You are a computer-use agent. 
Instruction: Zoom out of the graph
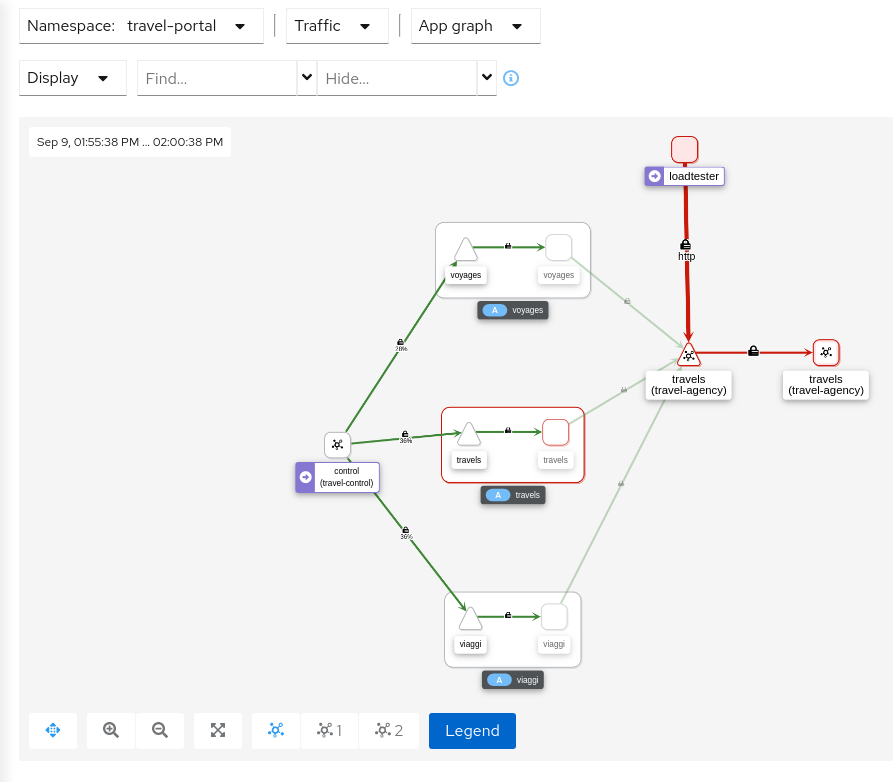[160, 731]
